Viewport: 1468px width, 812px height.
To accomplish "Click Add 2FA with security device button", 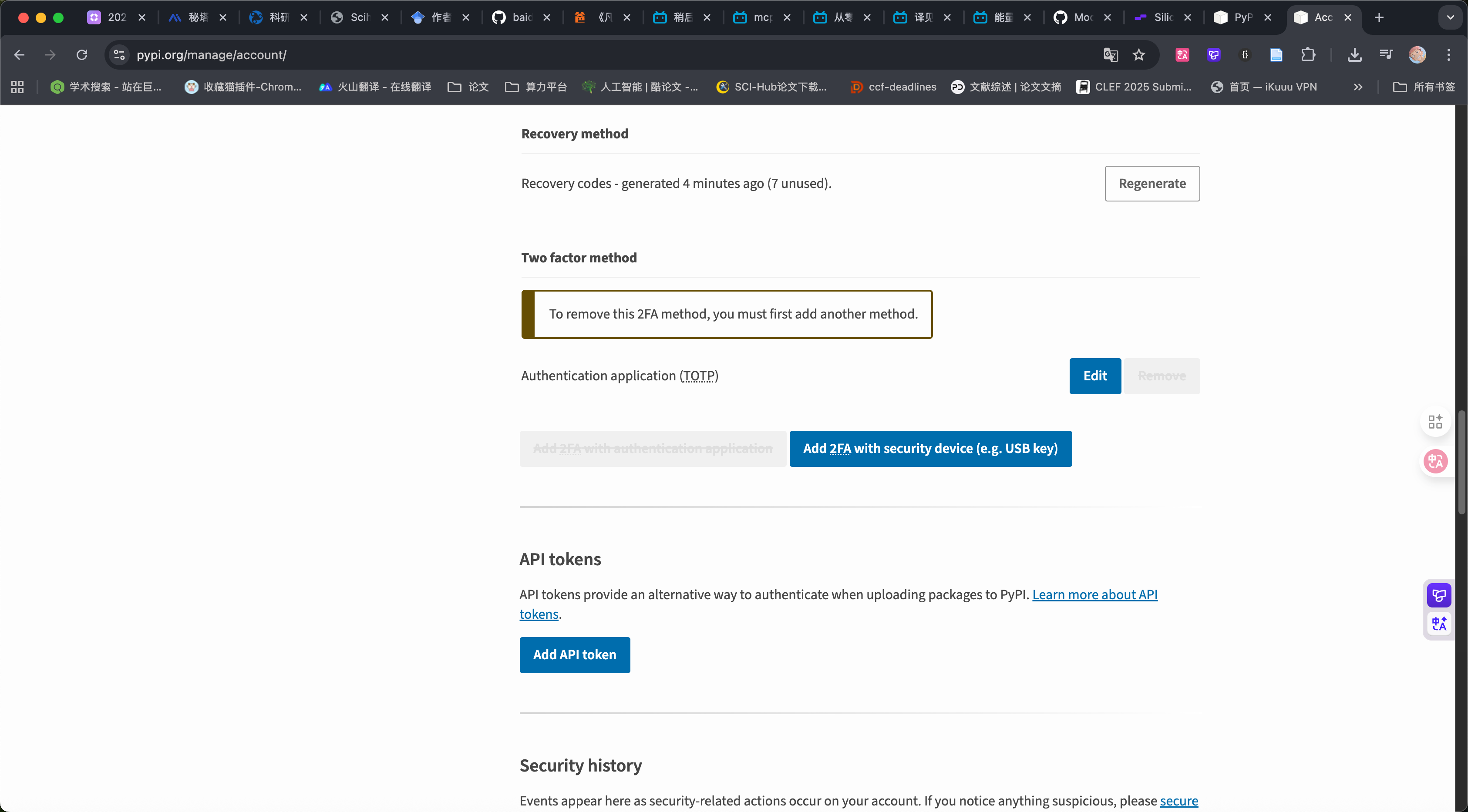I will [930, 449].
